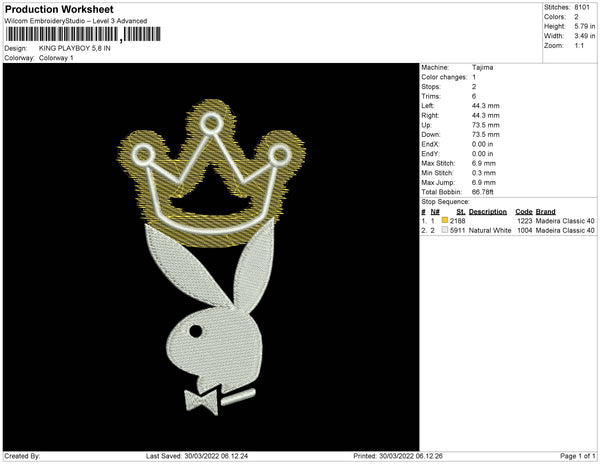Click 'Wilcom EmbroideryStudio – Level 3 Advanced' text
Viewport: 600px width, 464px height.
click(76, 21)
